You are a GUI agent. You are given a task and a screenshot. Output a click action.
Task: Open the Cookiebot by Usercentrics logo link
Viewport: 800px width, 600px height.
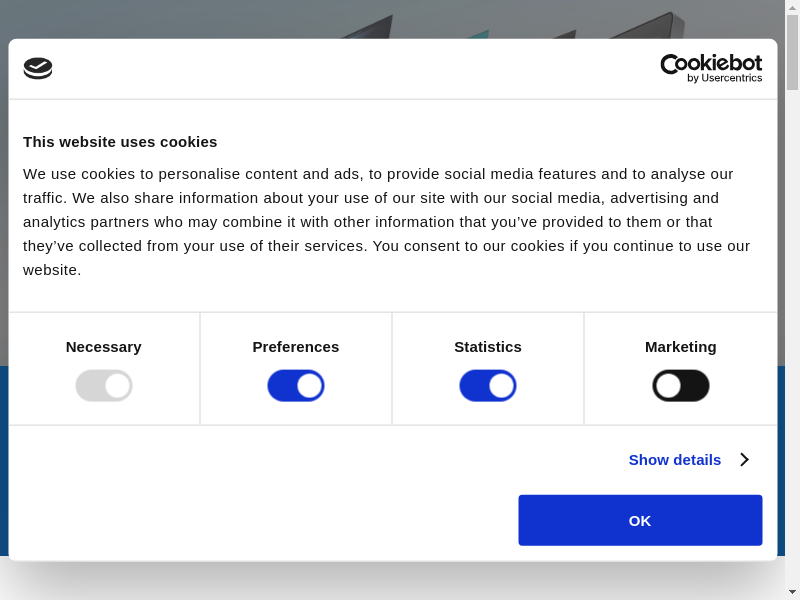711,68
